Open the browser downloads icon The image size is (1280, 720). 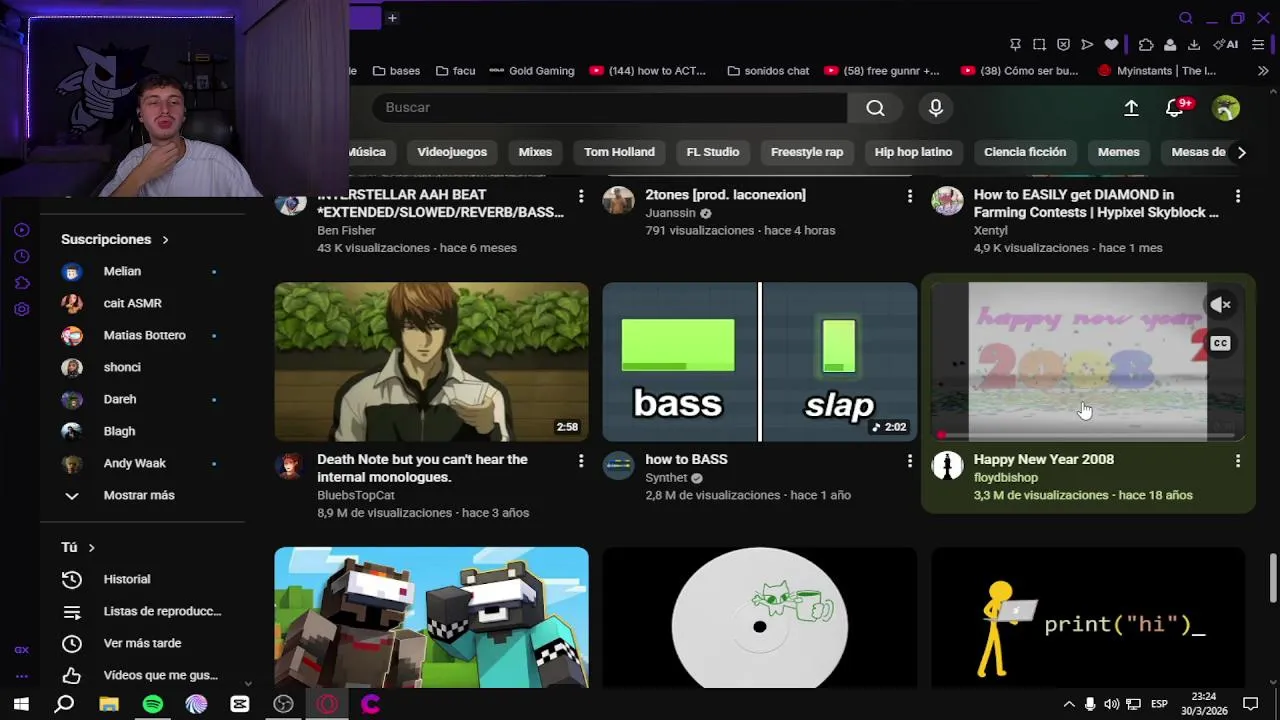click(1194, 45)
